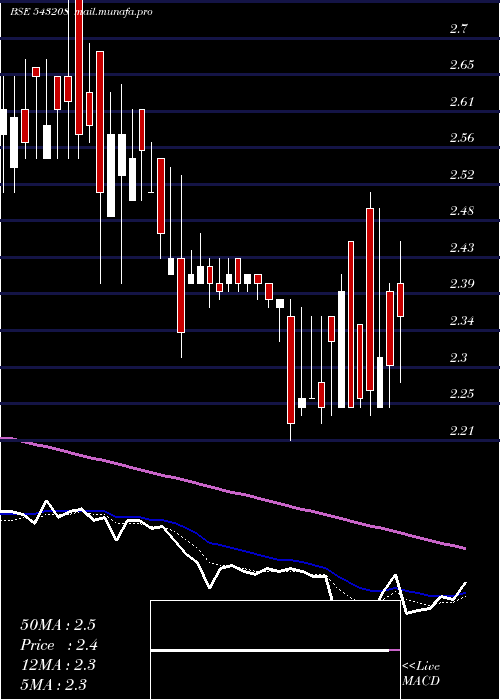Click the pink 50MA trend line
This screenshot has height=700, width=500.
232,492
